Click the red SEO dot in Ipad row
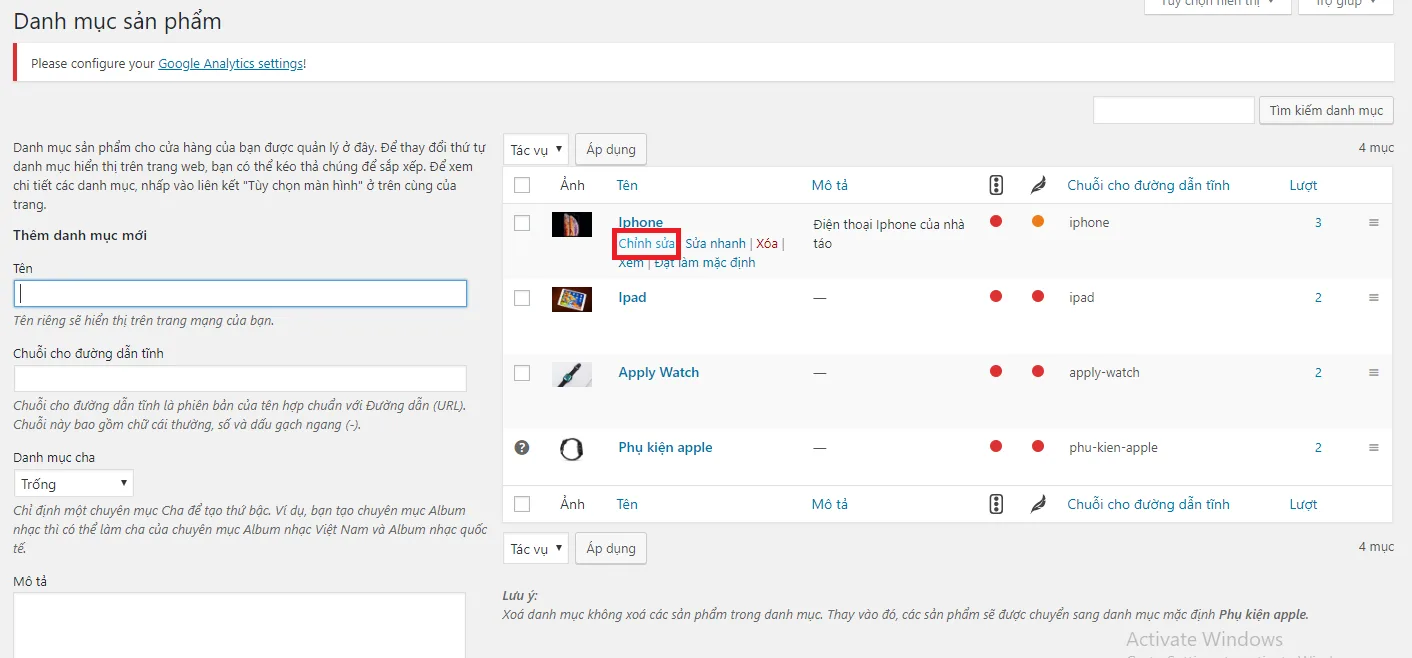Viewport: 1412px width, 658px height. pyautogui.click(x=996, y=297)
